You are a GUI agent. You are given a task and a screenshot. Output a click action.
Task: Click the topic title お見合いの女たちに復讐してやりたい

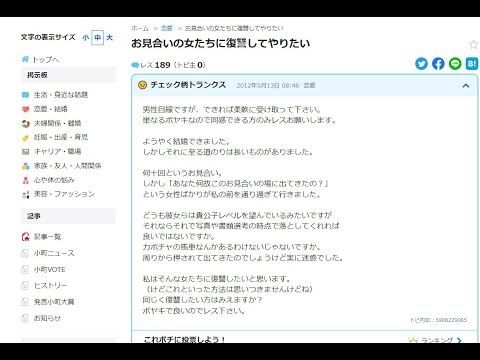pyautogui.click(x=220, y=44)
